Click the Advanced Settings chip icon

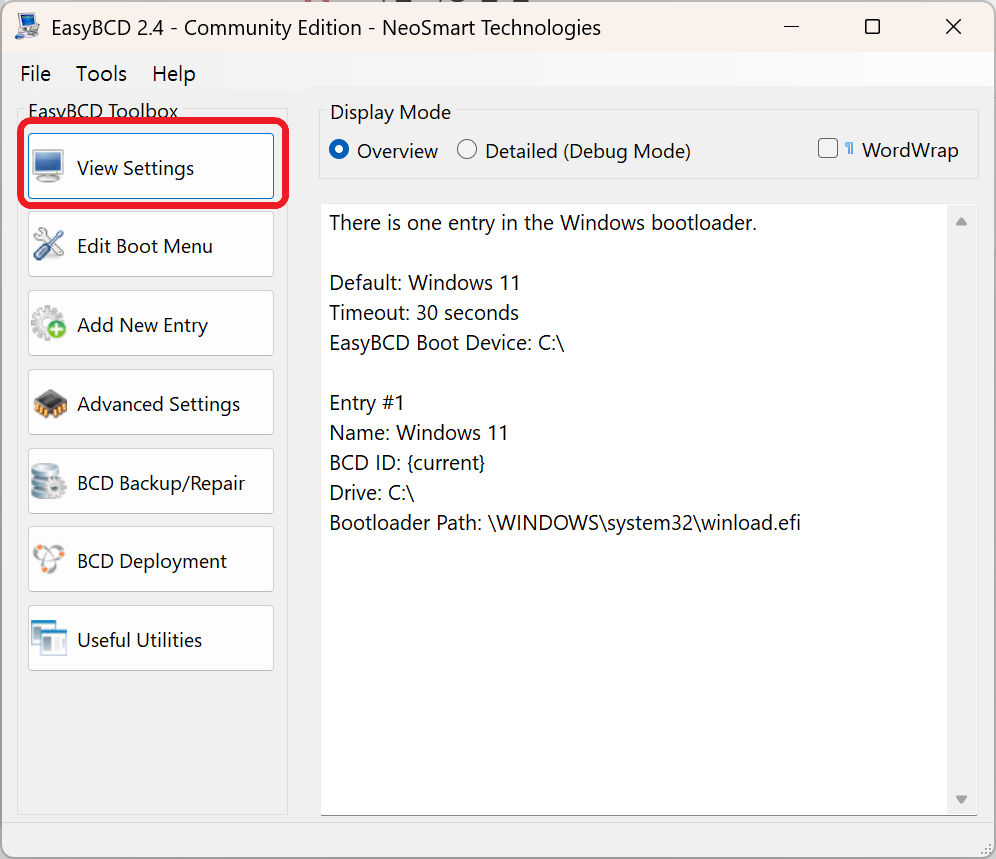point(49,403)
